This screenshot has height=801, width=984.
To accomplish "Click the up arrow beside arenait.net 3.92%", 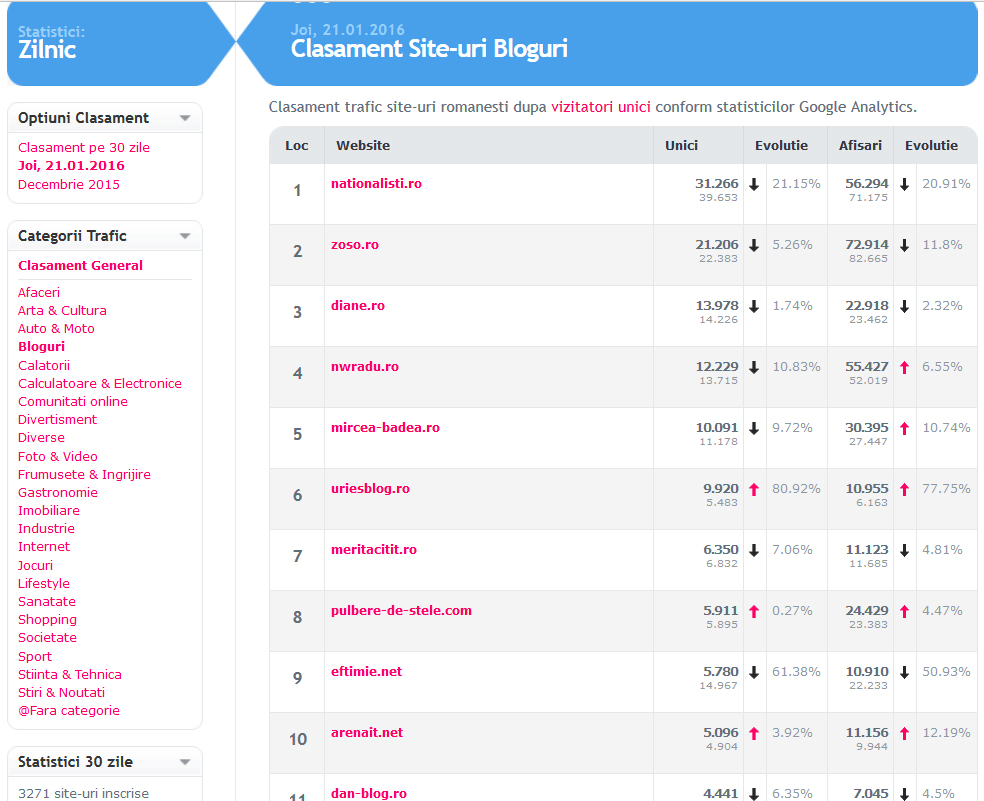I will point(754,733).
